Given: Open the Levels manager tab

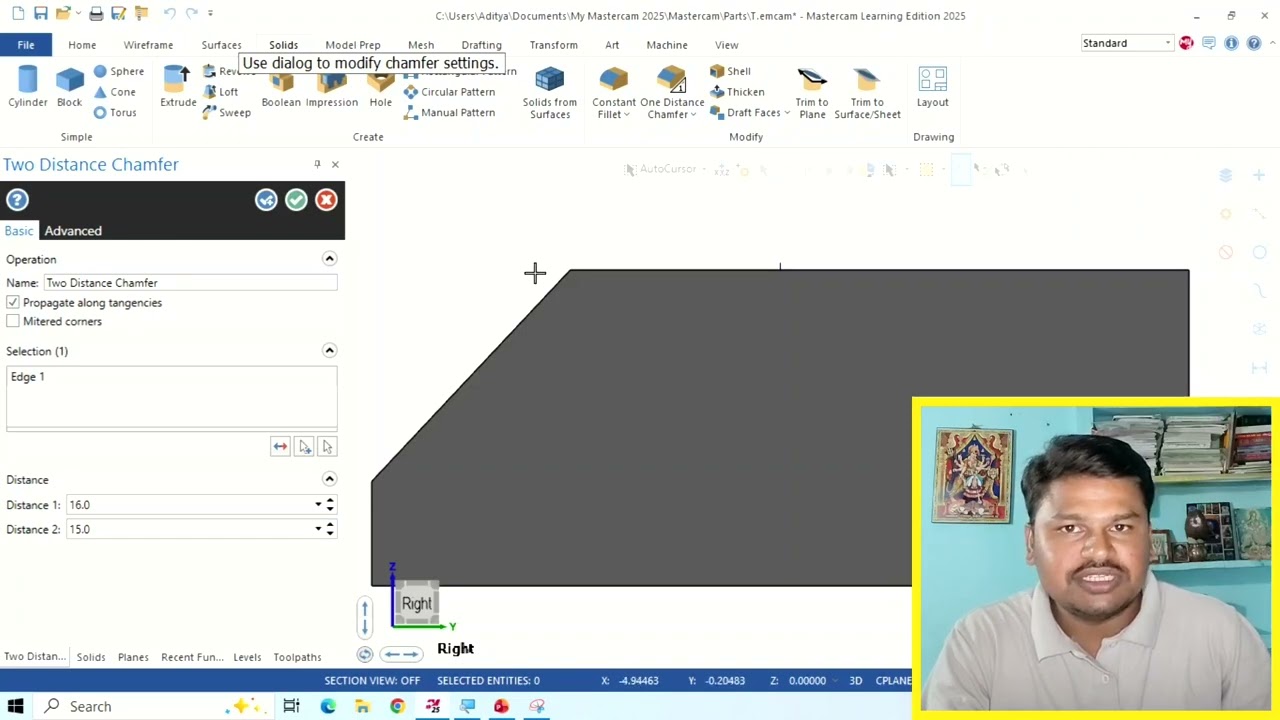Looking at the screenshot, I should (x=247, y=657).
